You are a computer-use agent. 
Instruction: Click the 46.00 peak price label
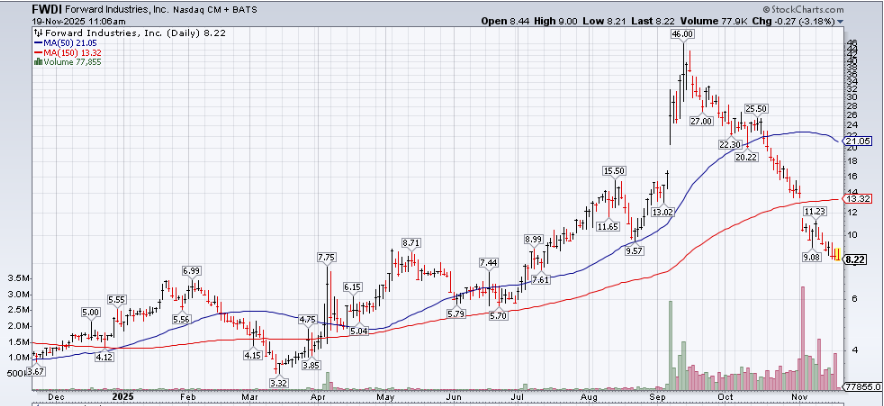tap(682, 34)
